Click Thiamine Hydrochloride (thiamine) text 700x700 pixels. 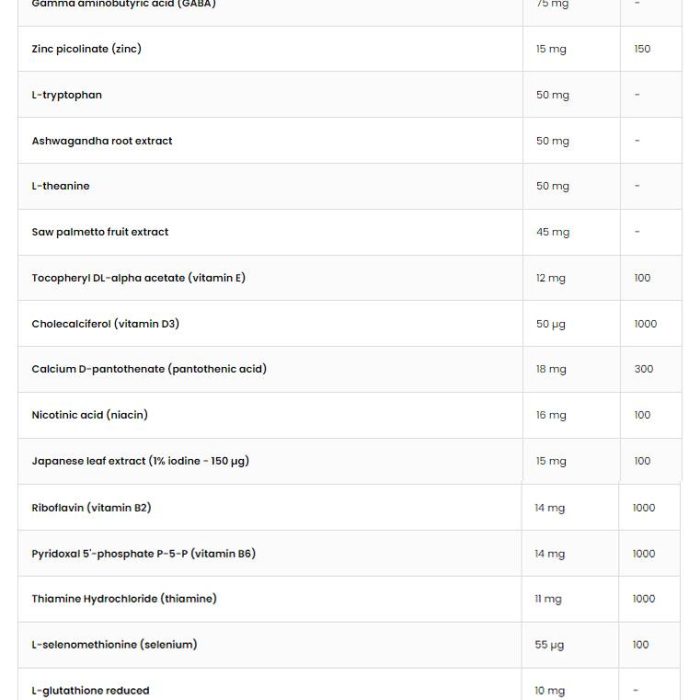[x=124, y=599]
